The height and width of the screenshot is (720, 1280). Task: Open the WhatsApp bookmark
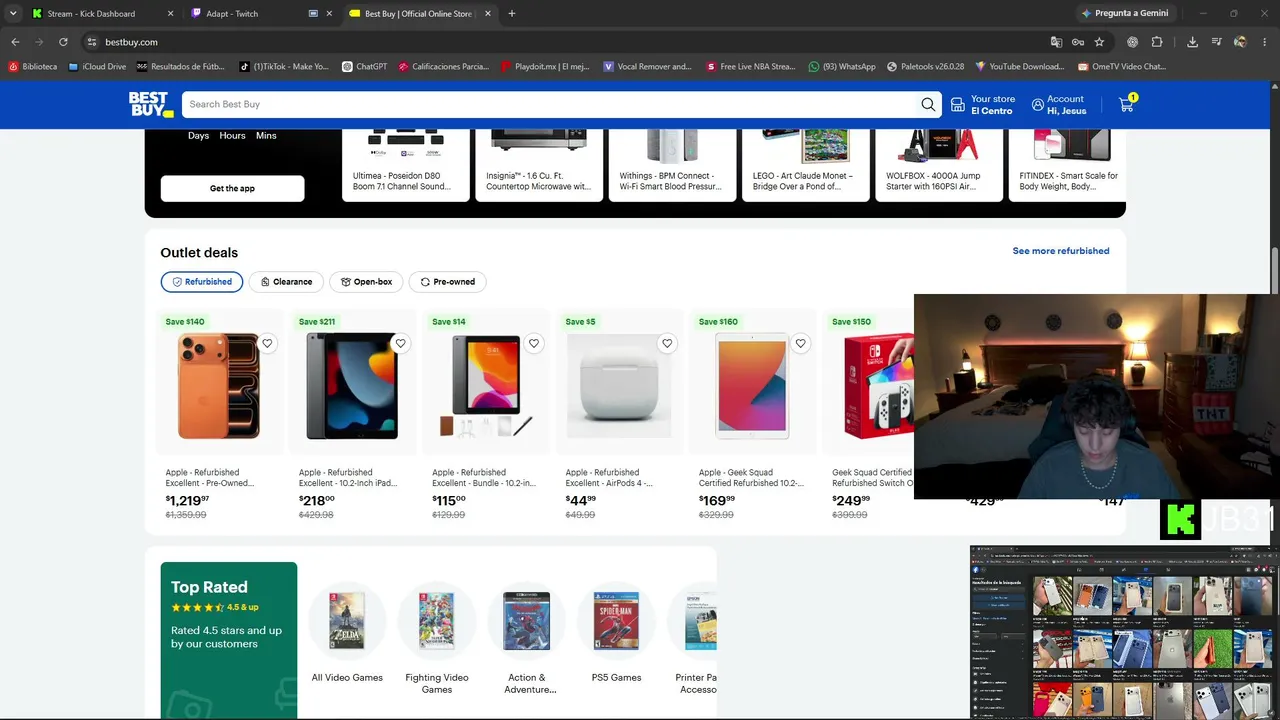(841, 67)
